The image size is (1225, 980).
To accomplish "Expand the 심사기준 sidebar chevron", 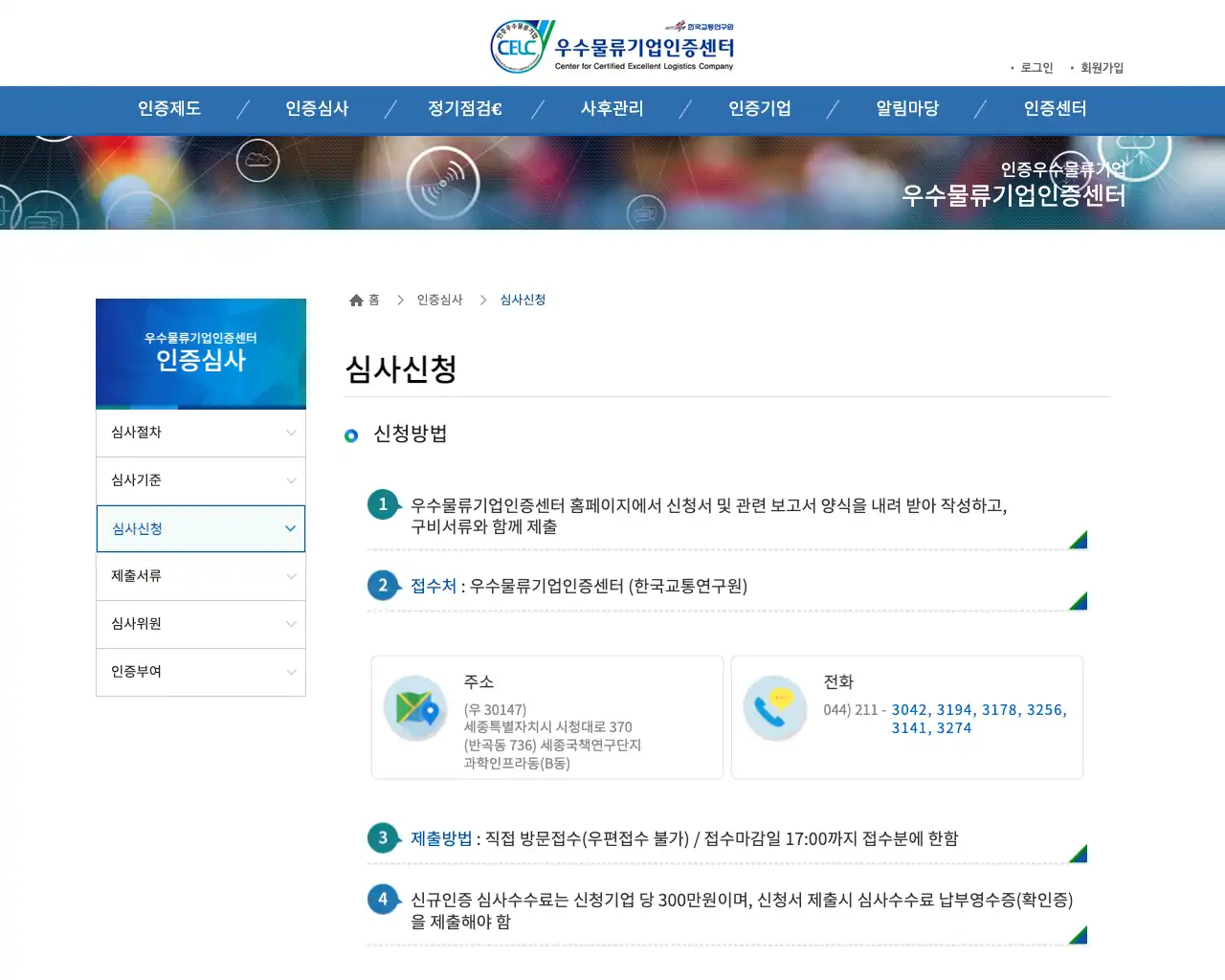I will (x=291, y=480).
